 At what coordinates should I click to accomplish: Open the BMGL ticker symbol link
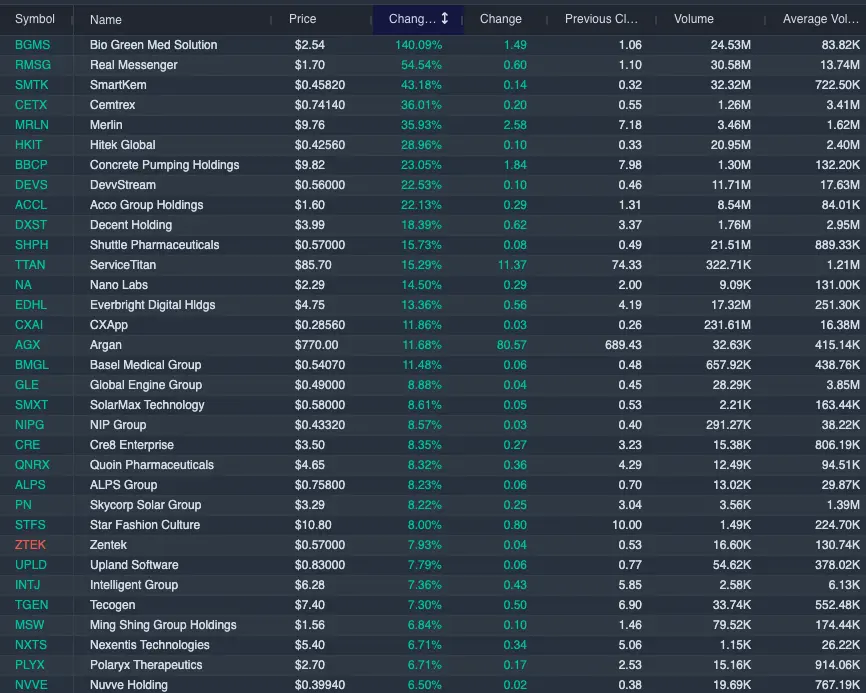[x=31, y=365]
